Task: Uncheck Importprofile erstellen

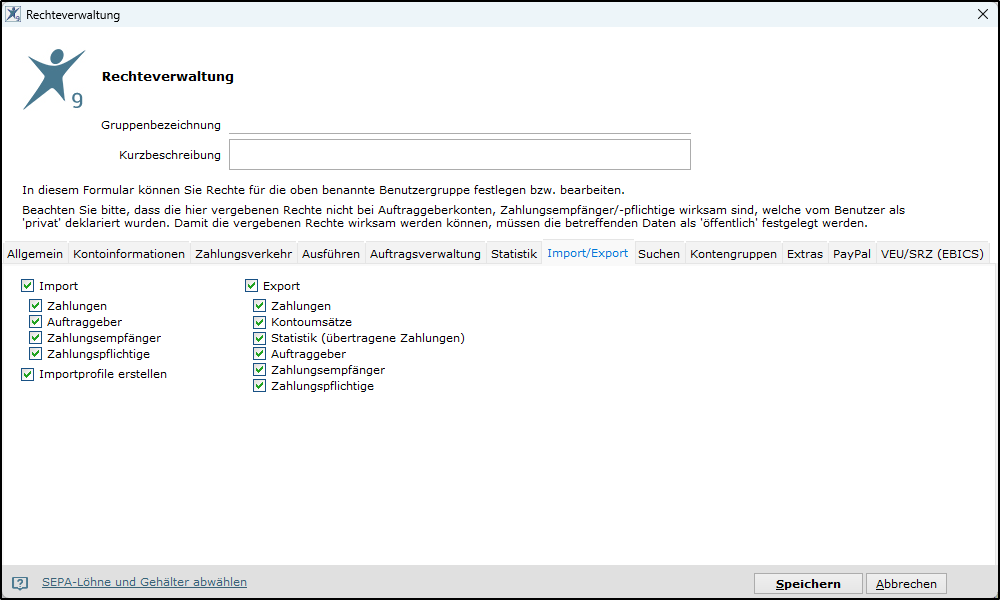Action: [x=27, y=374]
